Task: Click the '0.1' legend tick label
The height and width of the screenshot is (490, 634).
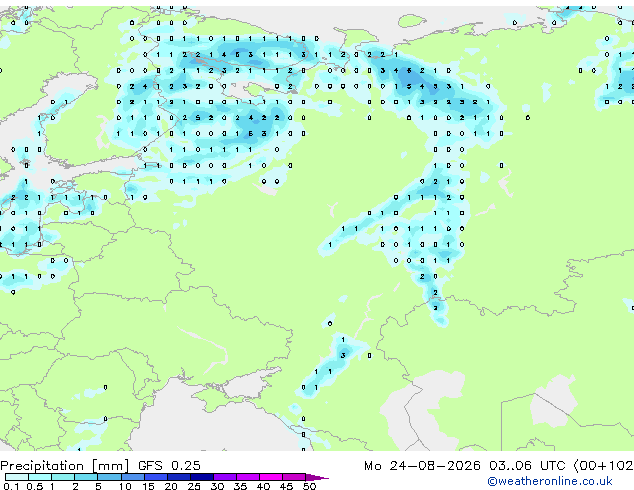Action: tap(11, 486)
